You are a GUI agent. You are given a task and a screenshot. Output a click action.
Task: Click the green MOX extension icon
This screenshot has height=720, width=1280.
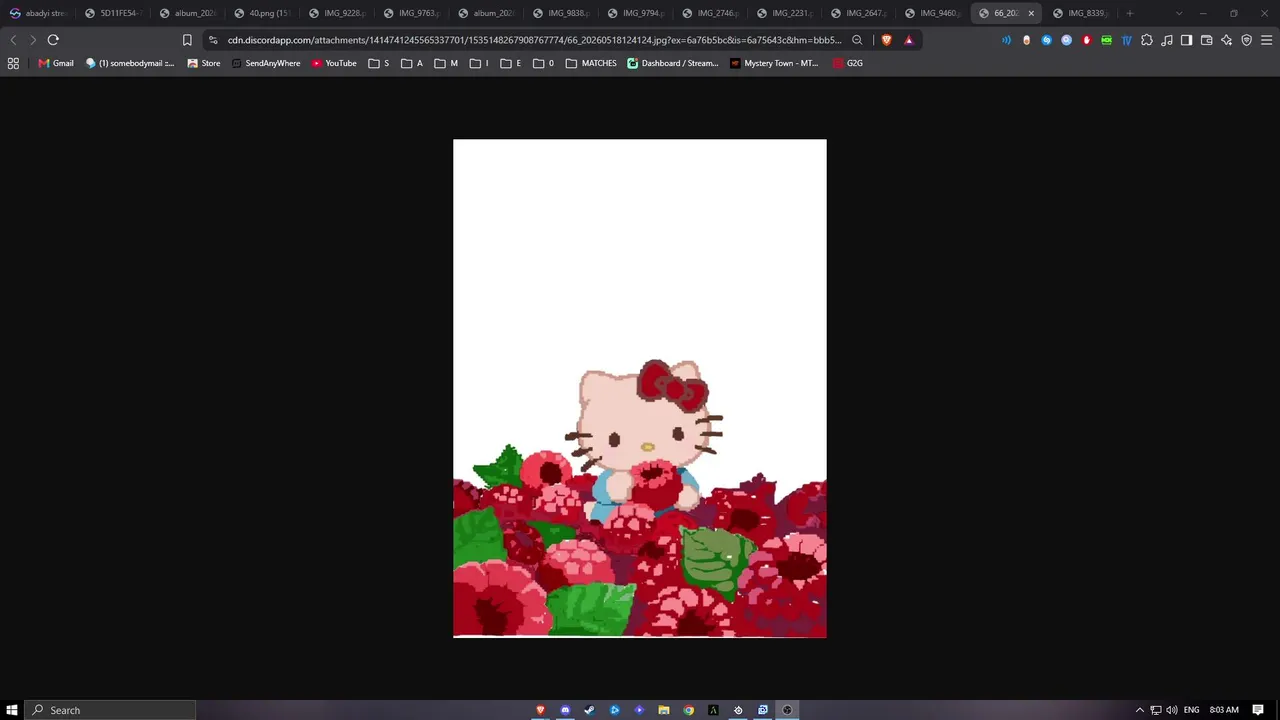[1106, 40]
